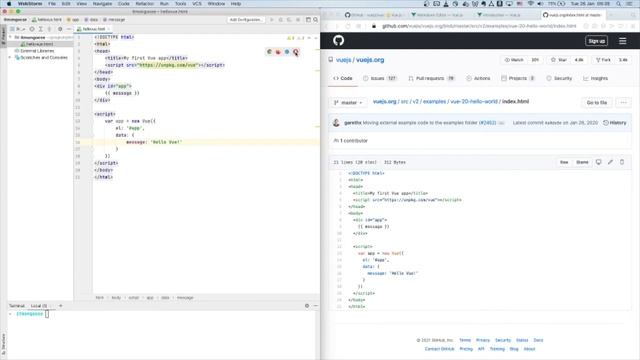Open GitHub hamburger navigation menu
Image resolution: width=640 pixels, height=360 pixels.
(x=622, y=41)
